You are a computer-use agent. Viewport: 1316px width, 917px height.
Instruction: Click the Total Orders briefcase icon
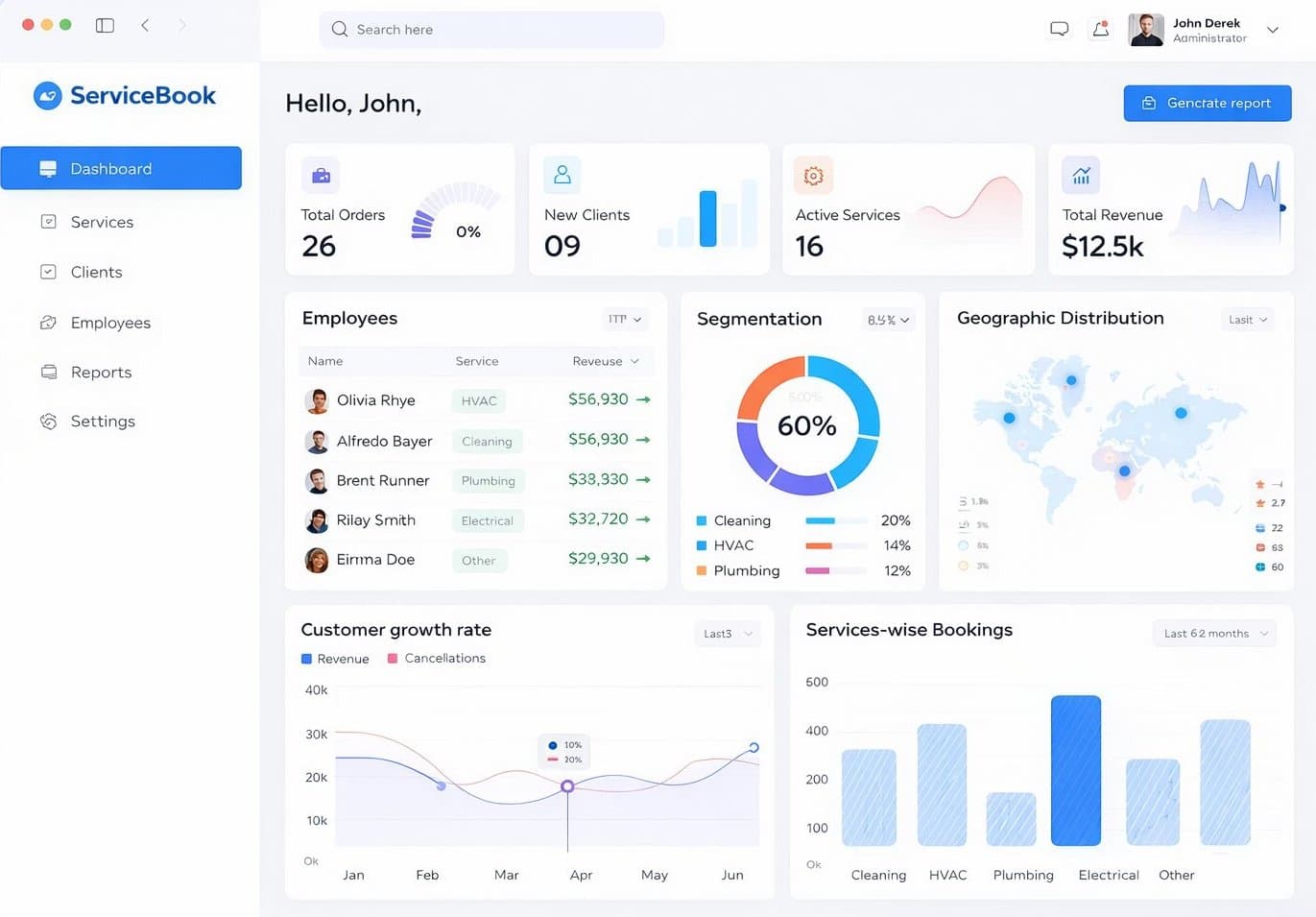(x=321, y=176)
